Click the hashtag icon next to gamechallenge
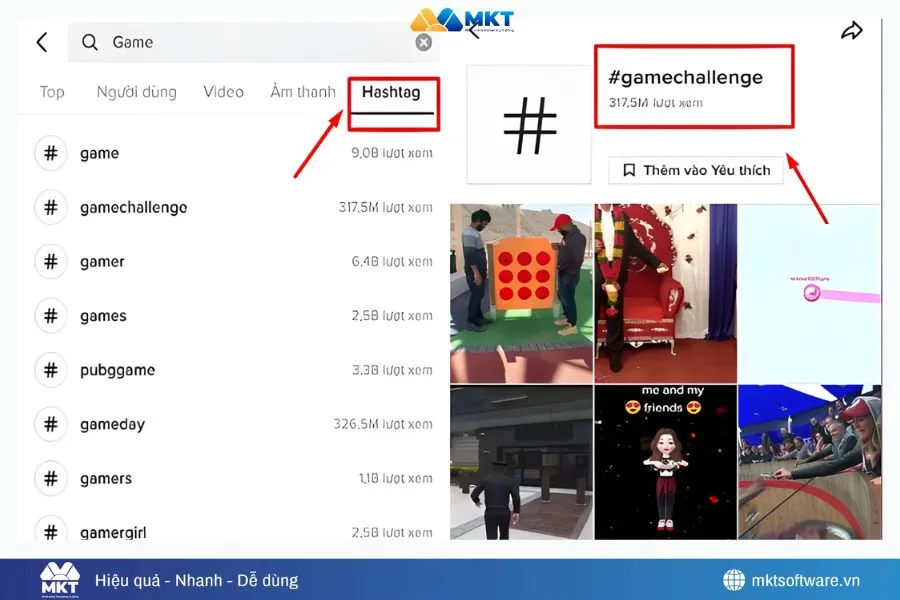Screen dimensions: 900x600 tap(51, 207)
